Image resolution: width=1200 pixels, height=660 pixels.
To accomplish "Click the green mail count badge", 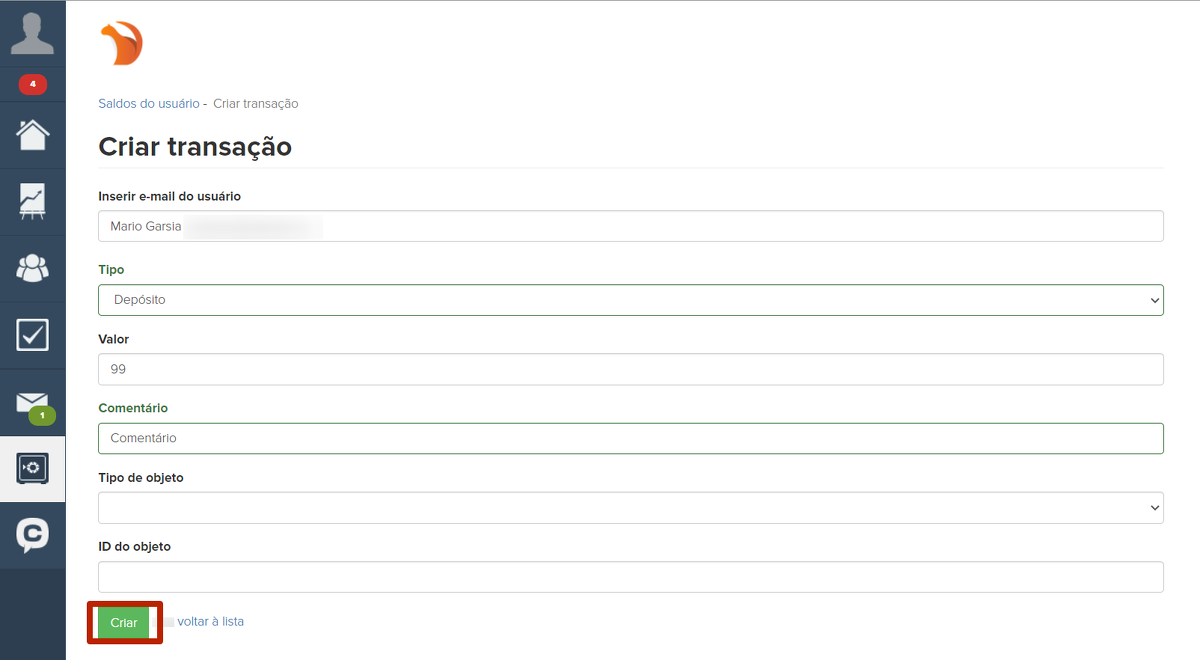I will [x=42, y=415].
